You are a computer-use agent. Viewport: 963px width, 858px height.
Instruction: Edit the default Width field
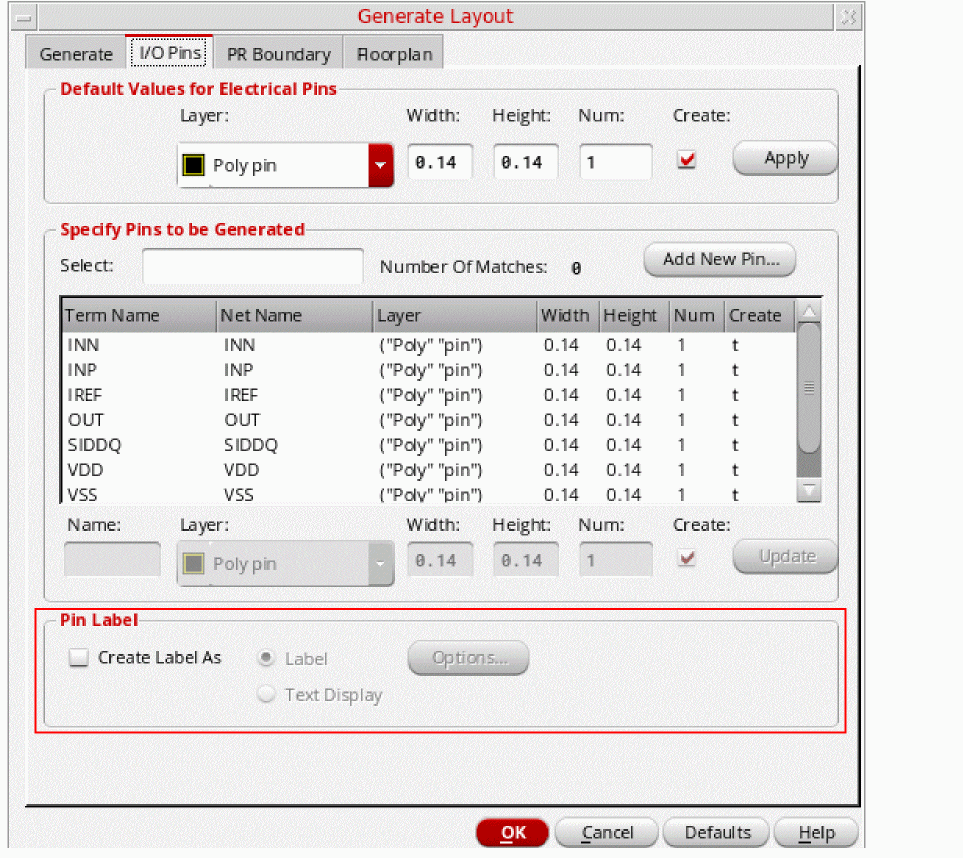click(440, 162)
